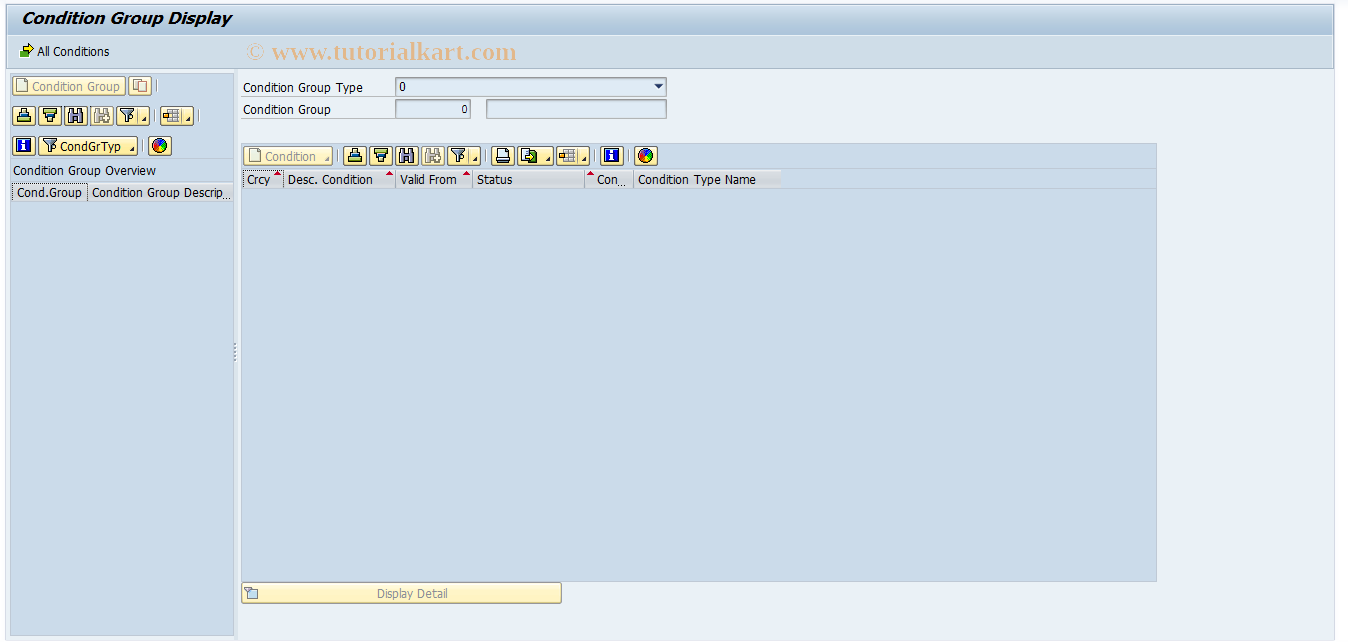The width and height of the screenshot is (1348, 642).
Task: Click Find Next in the conditions table toolbar
Action: click(433, 156)
